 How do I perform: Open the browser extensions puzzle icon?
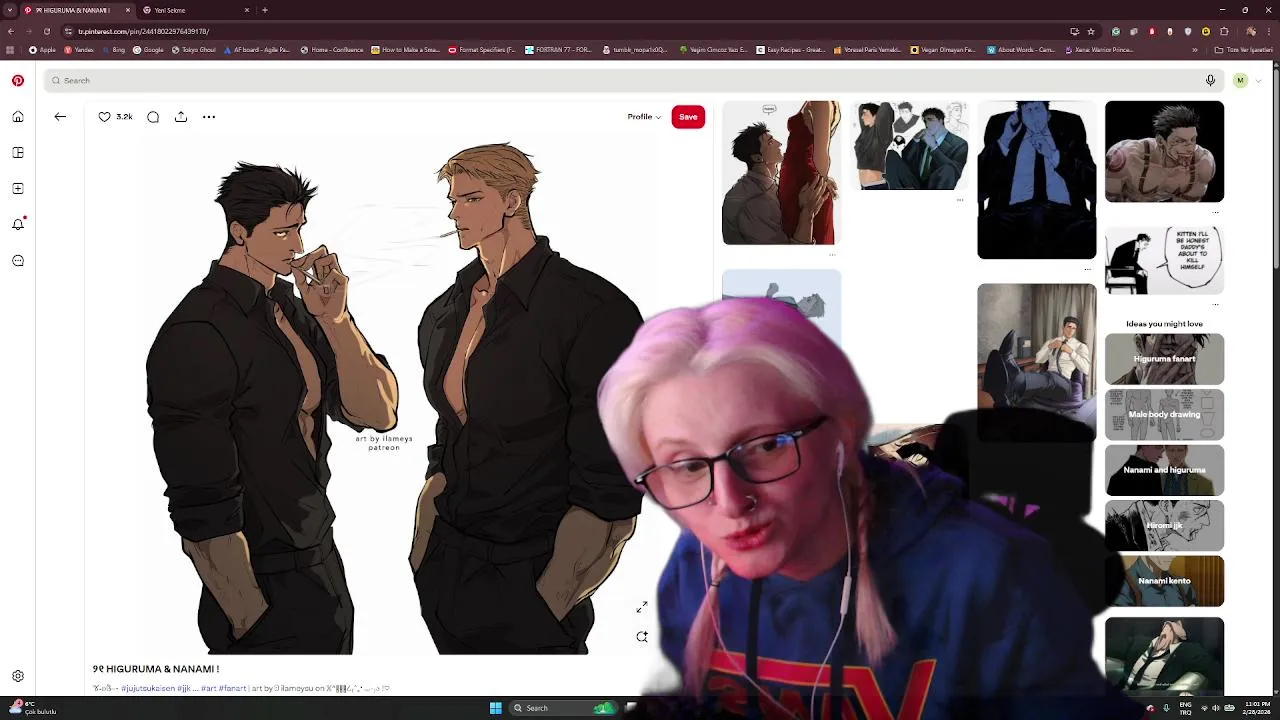click(x=1223, y=31)
